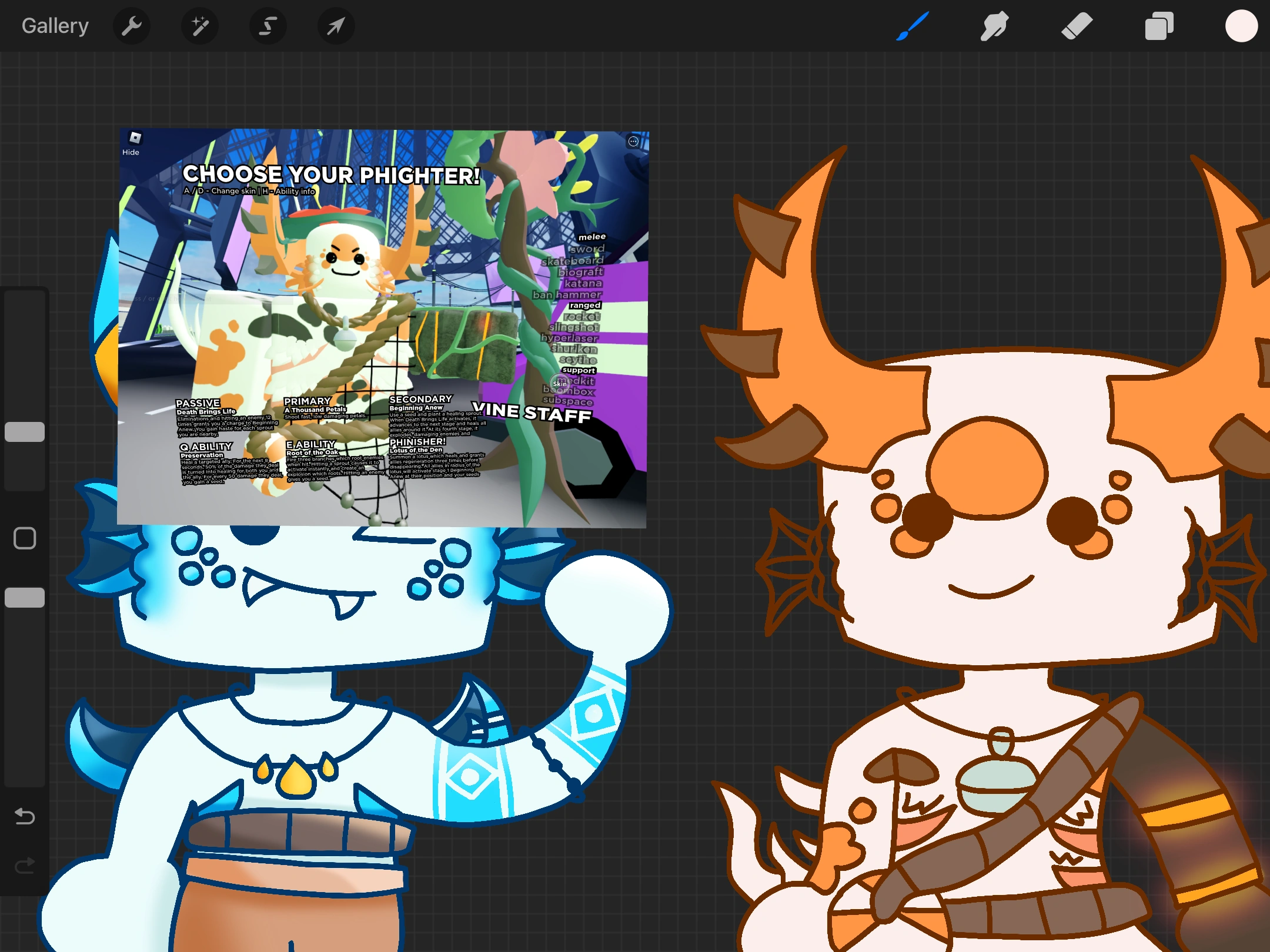This screenshot has height=952, width=1270.
Task: Select 'rocket' in the ranged list
Action: coord(581,316)
